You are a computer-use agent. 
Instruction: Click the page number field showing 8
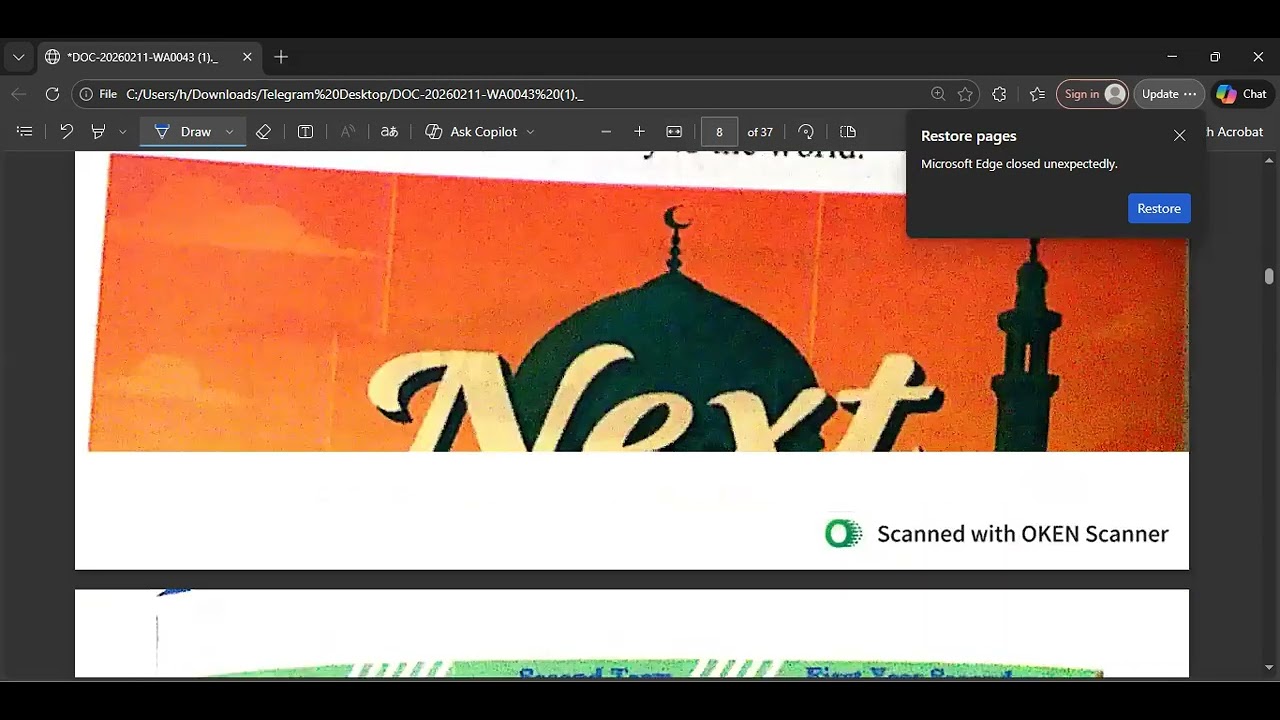(x=719, y=132)
